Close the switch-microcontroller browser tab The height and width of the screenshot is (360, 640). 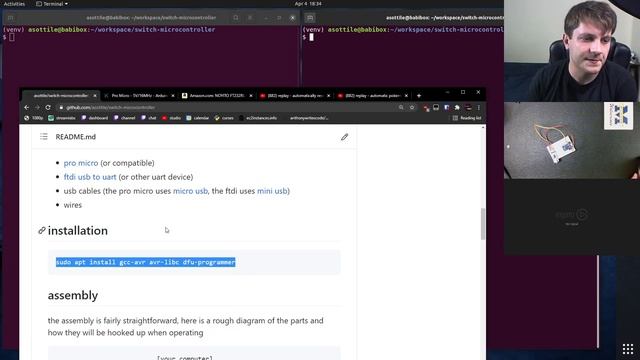[x=95, y=96]
